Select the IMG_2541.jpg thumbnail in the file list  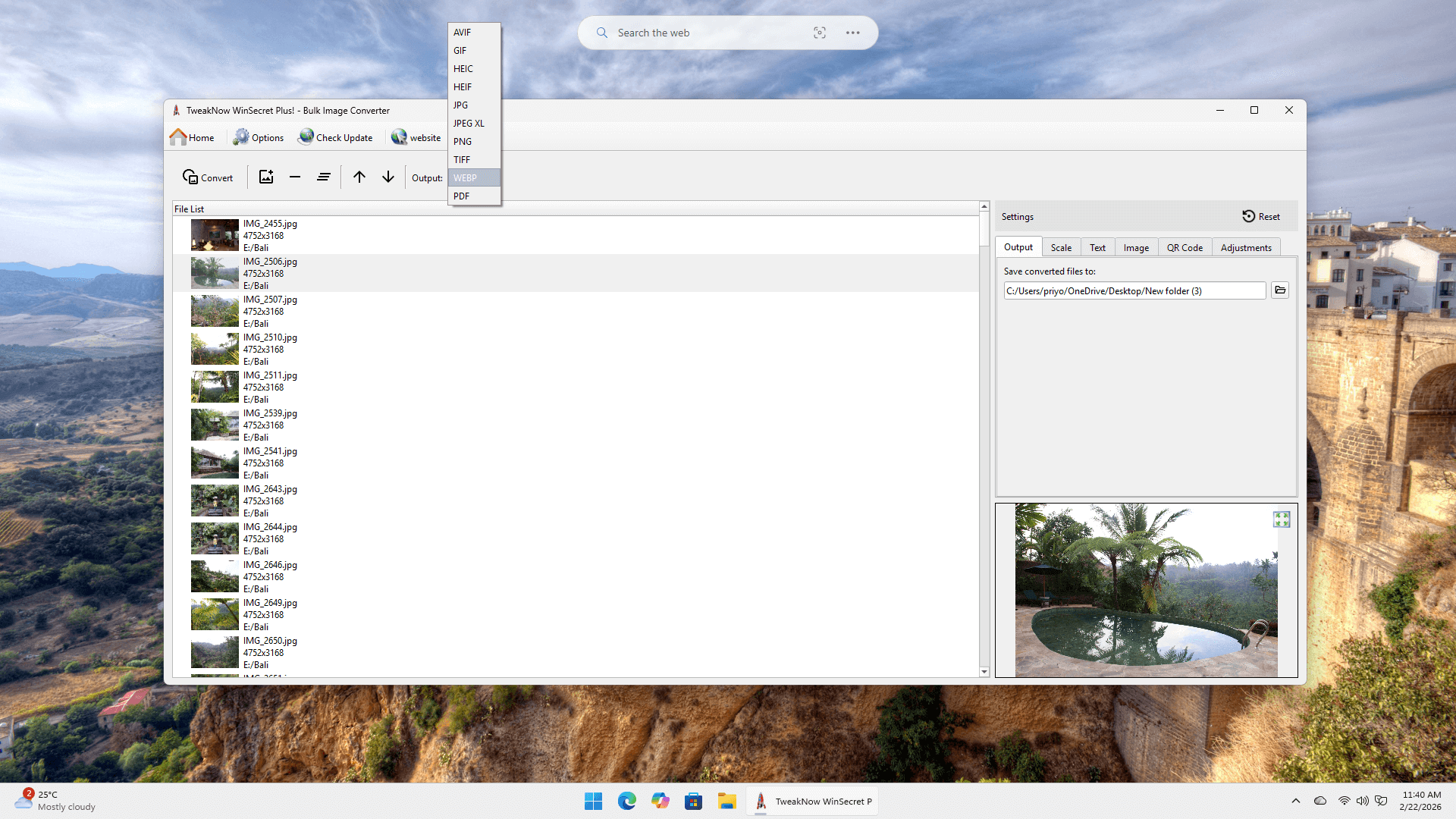pos(215,463)
